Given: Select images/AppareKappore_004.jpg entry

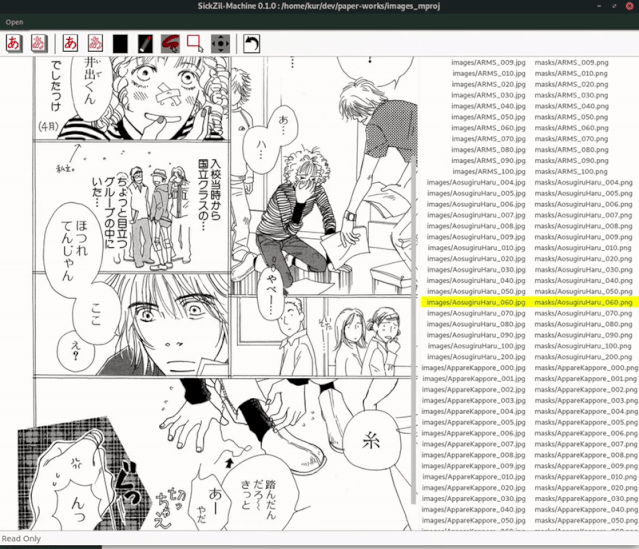Looking at the screenshot, I should pos(474,411).
